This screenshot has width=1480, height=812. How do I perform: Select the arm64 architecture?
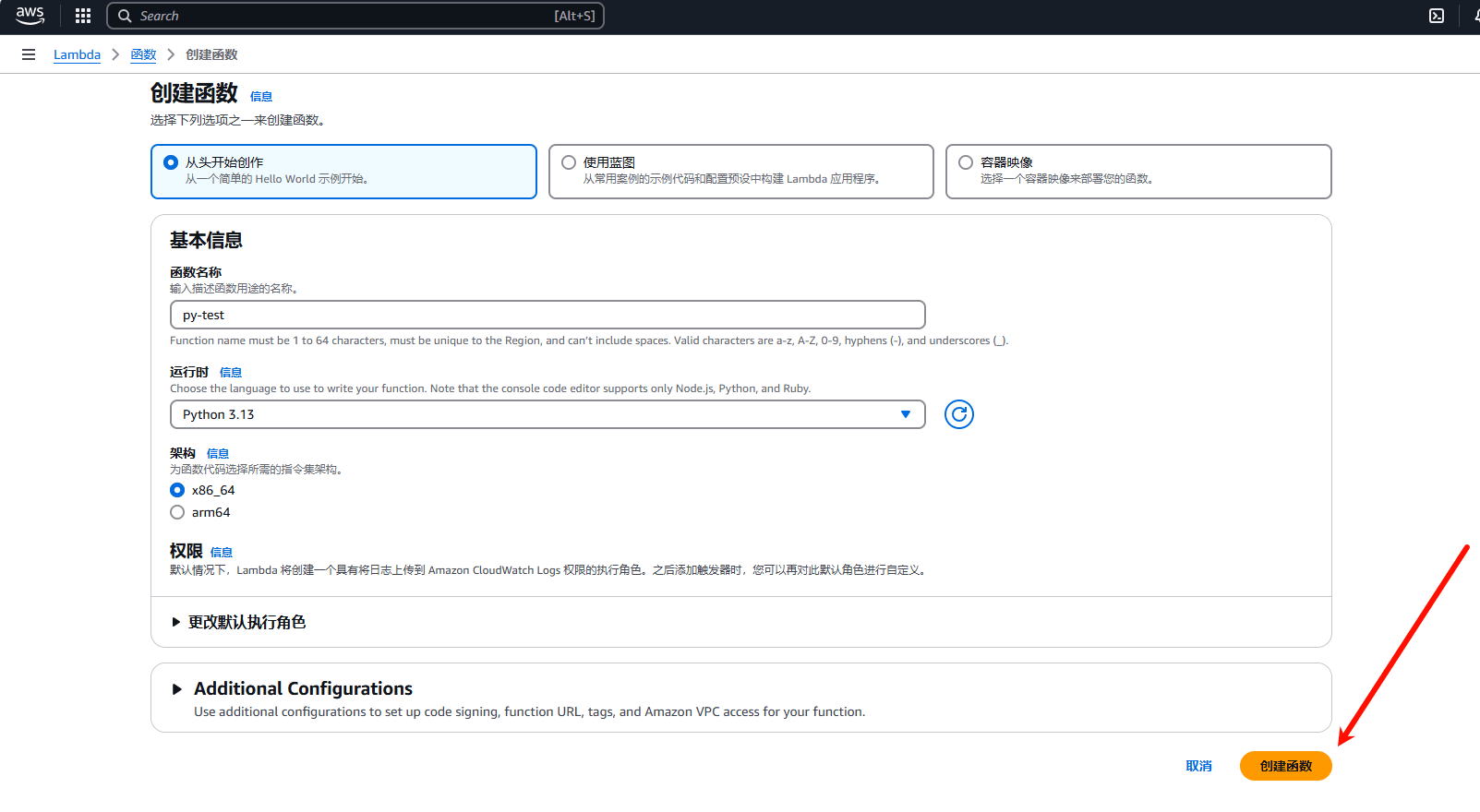(177, 512)
